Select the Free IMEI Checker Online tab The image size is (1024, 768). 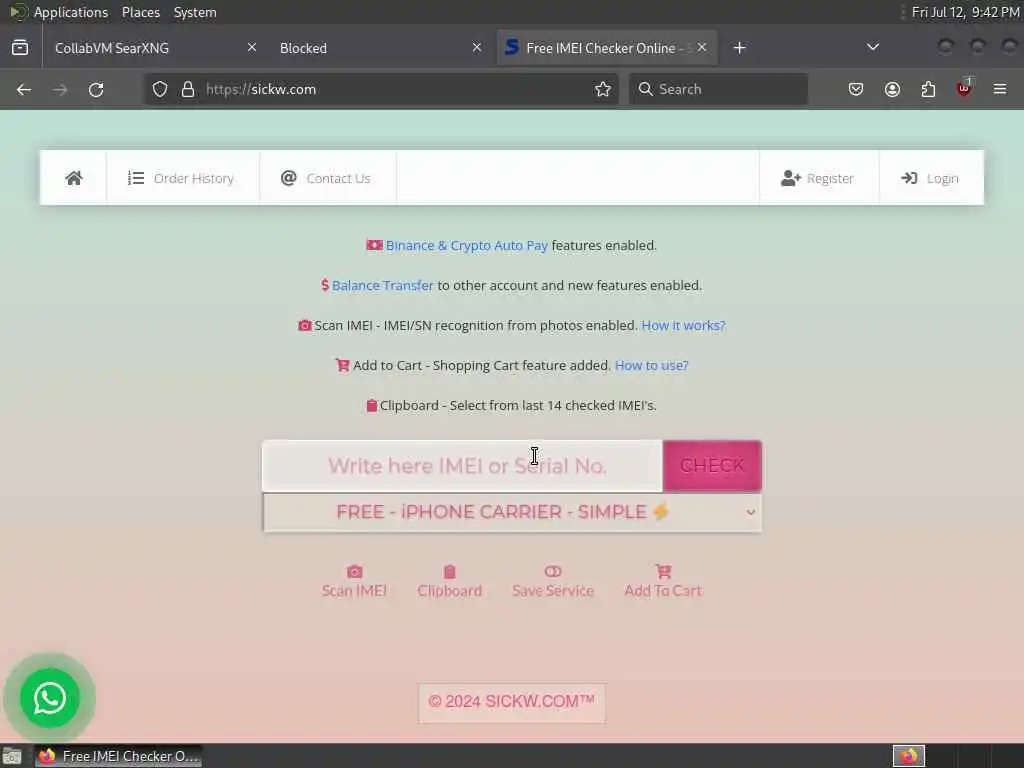click(607, 48)
